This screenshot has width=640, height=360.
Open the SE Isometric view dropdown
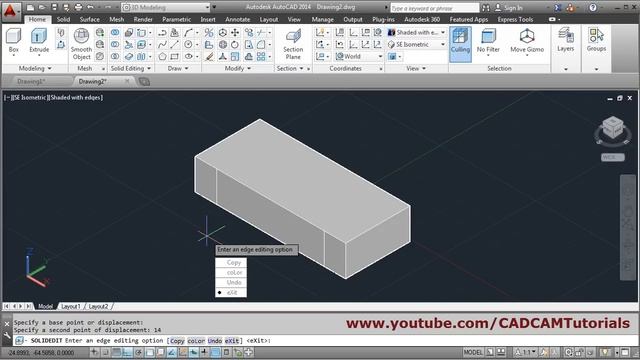pos(416,44)
